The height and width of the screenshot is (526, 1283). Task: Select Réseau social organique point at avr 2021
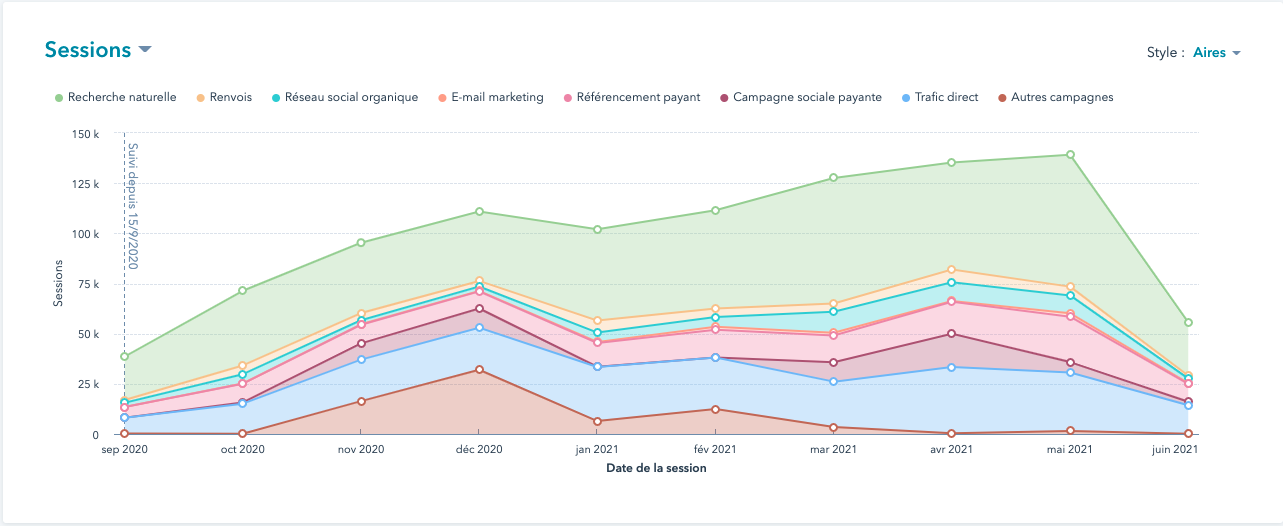pyautogui.click(x=951, y=282)
